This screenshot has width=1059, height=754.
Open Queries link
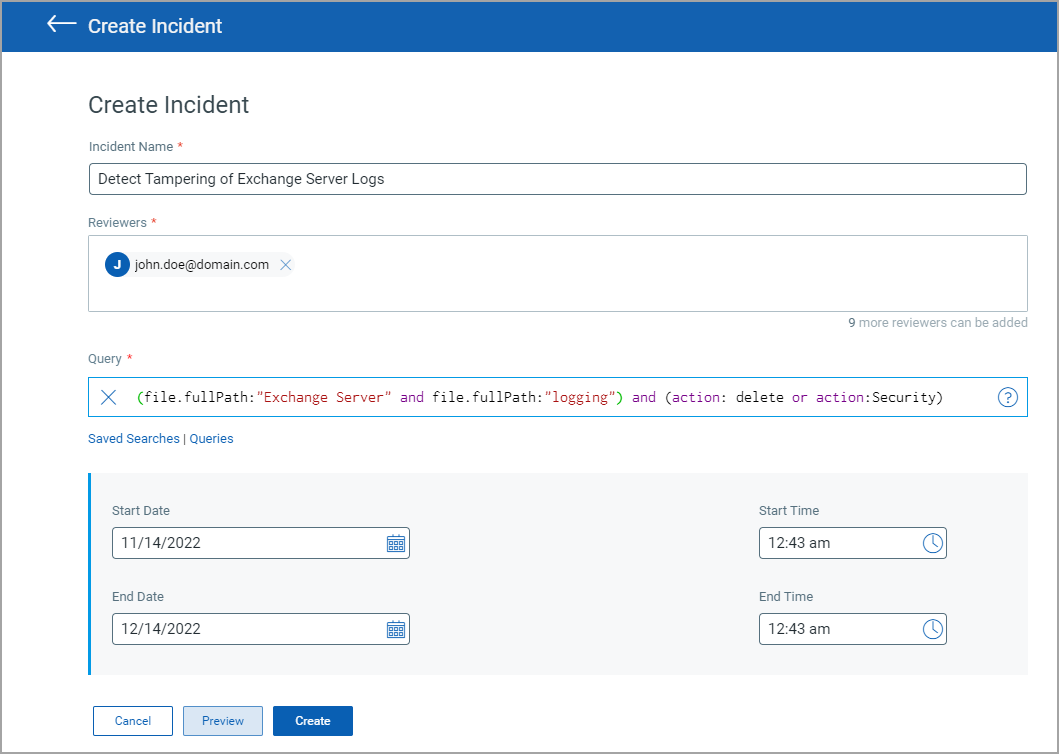point(211,438)
